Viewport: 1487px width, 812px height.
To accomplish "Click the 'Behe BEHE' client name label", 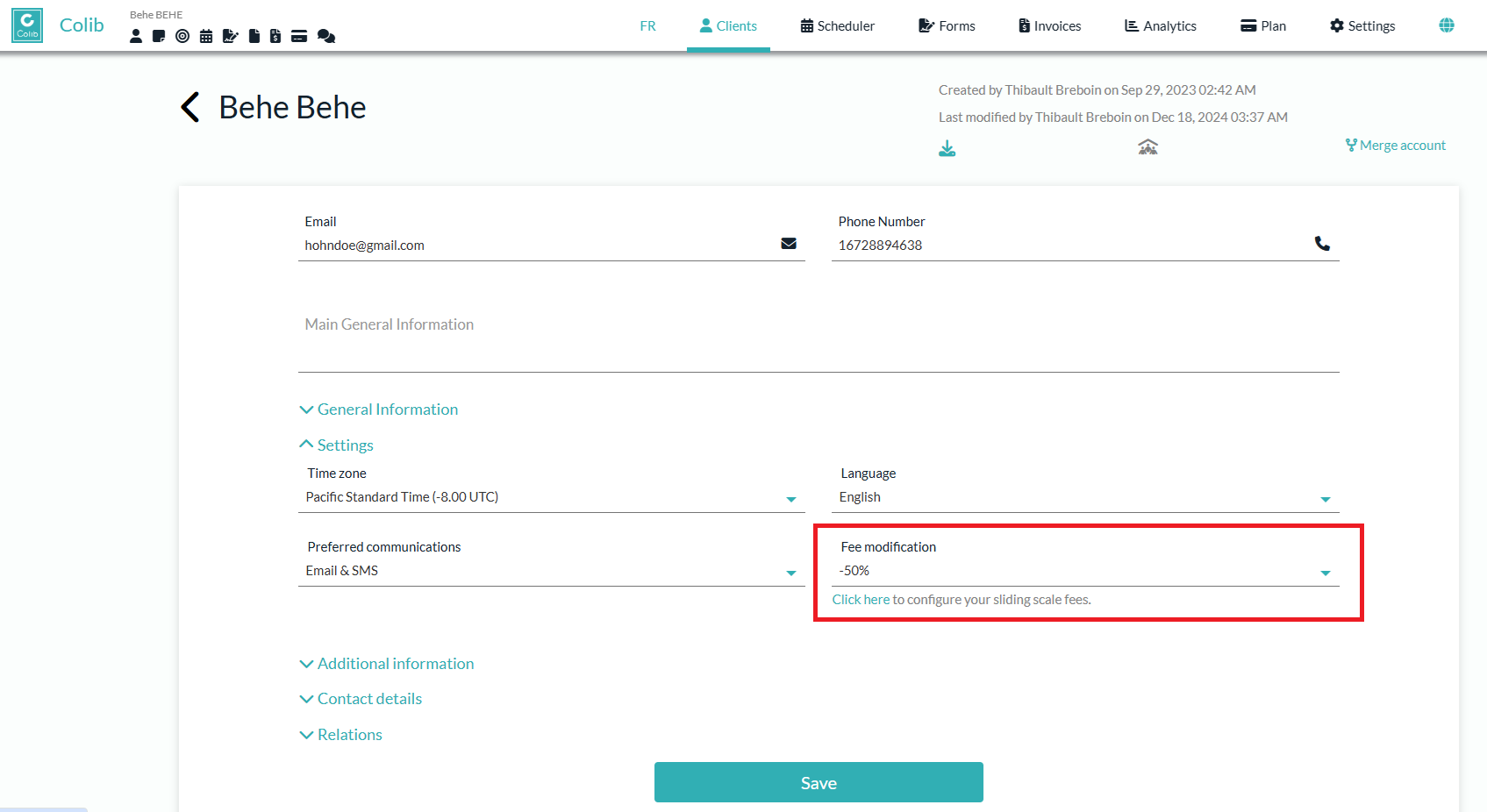I will pyautogui.click(x=156, y=15).
